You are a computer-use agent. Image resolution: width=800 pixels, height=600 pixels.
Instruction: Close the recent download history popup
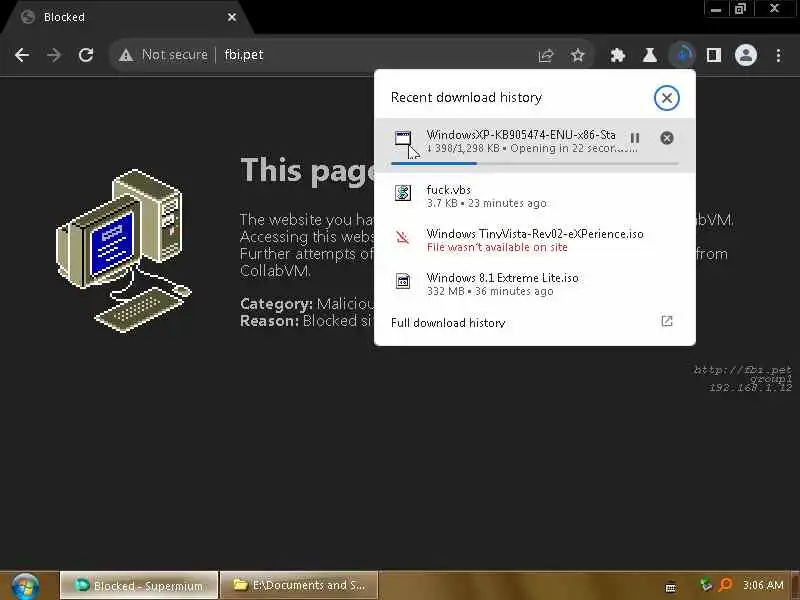coord(666,97)
